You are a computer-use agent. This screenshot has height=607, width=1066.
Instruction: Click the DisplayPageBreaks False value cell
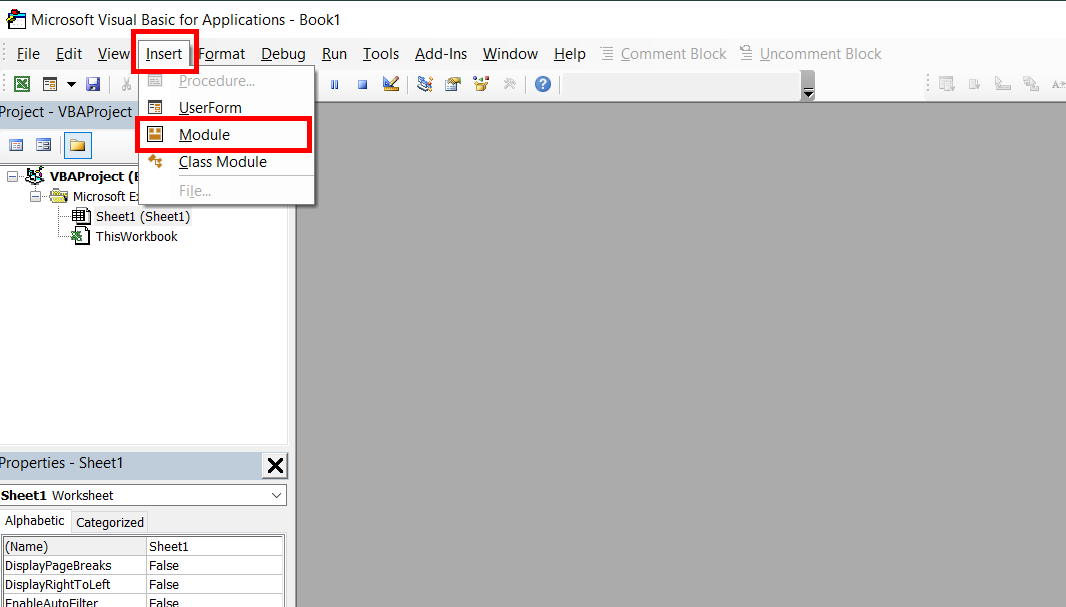pos(215,566)
